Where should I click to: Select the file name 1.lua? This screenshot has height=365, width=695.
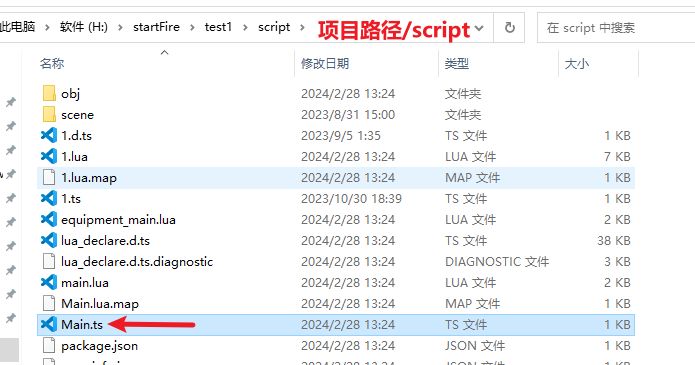tap(74, 157)
